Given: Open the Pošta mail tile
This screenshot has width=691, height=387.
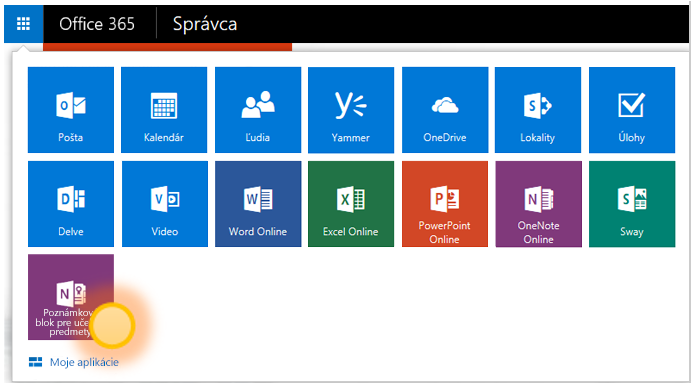Looking at the screenshot, I should tap(71, 110).
